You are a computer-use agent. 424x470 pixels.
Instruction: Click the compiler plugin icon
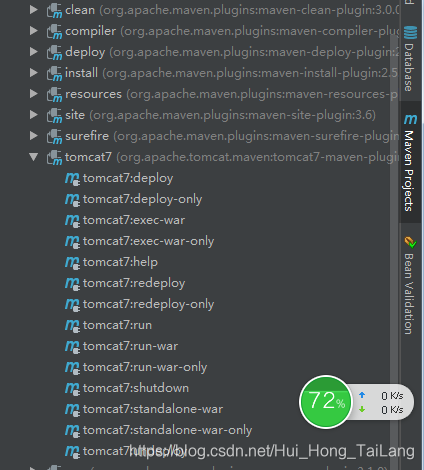point(54,31)
